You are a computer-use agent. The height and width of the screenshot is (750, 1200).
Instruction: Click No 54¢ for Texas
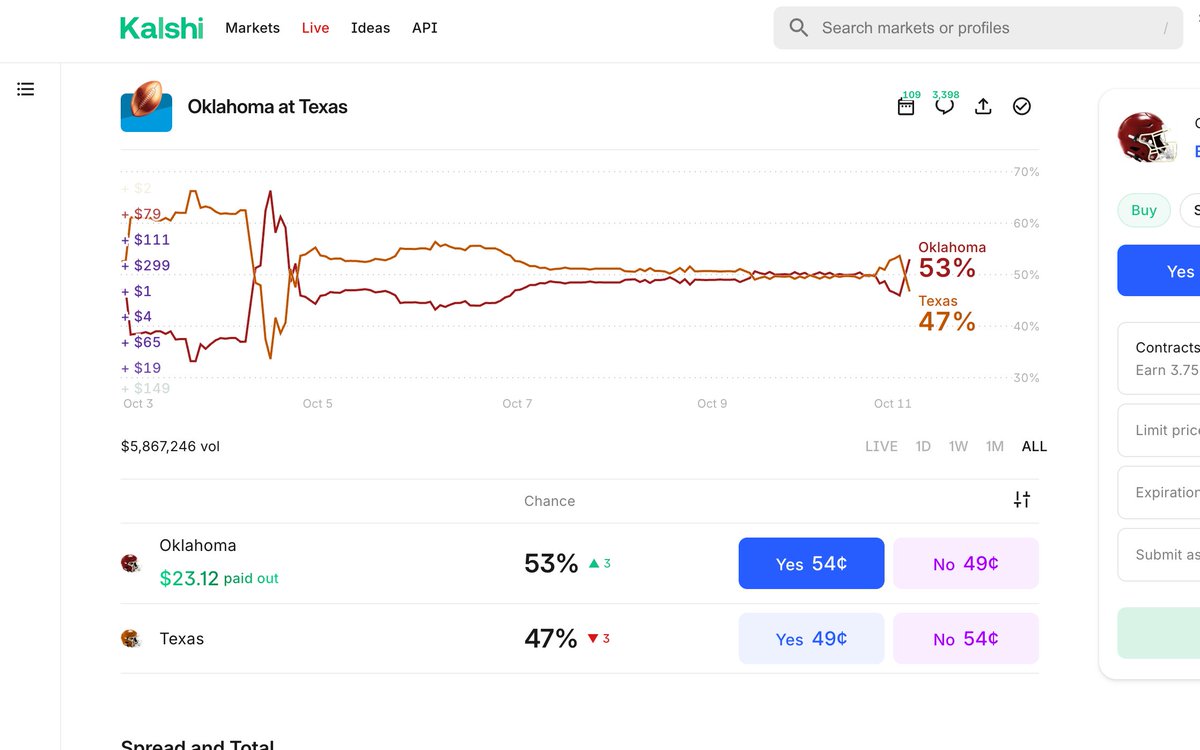pyautogui.click(x=965, y=638)
